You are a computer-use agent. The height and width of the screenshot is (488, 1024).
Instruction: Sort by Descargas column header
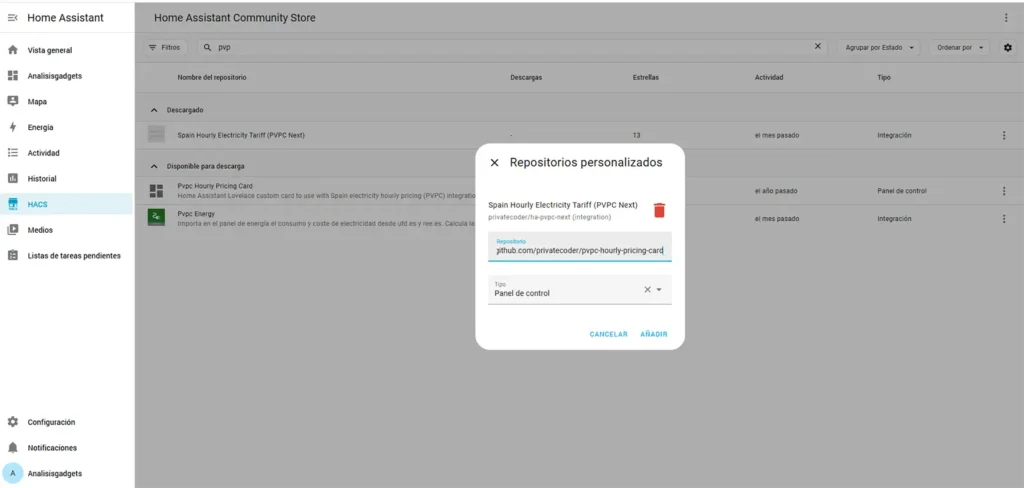[526, 77]
